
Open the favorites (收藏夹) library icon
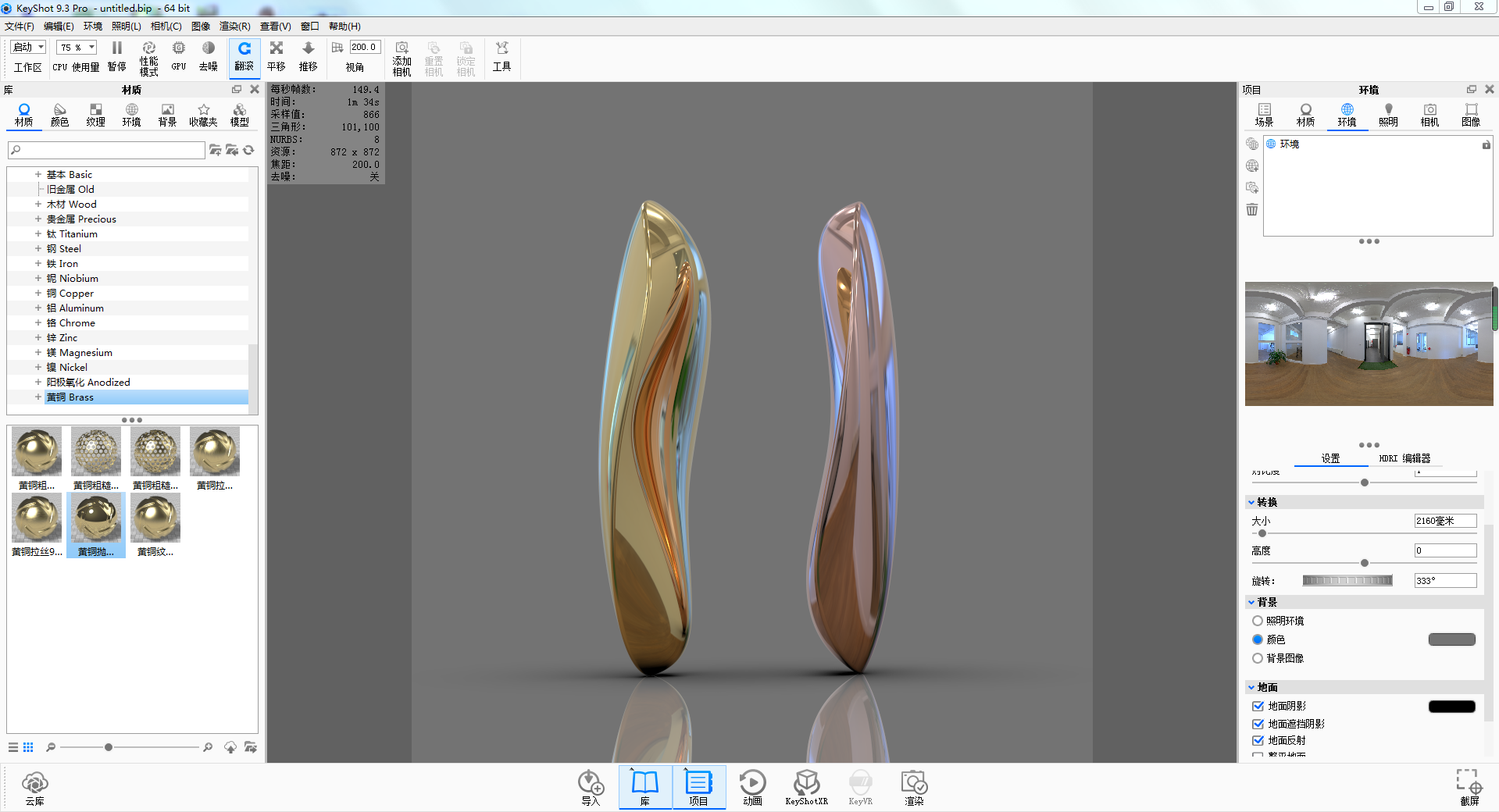pyautogui.click(x=203, y=115)
